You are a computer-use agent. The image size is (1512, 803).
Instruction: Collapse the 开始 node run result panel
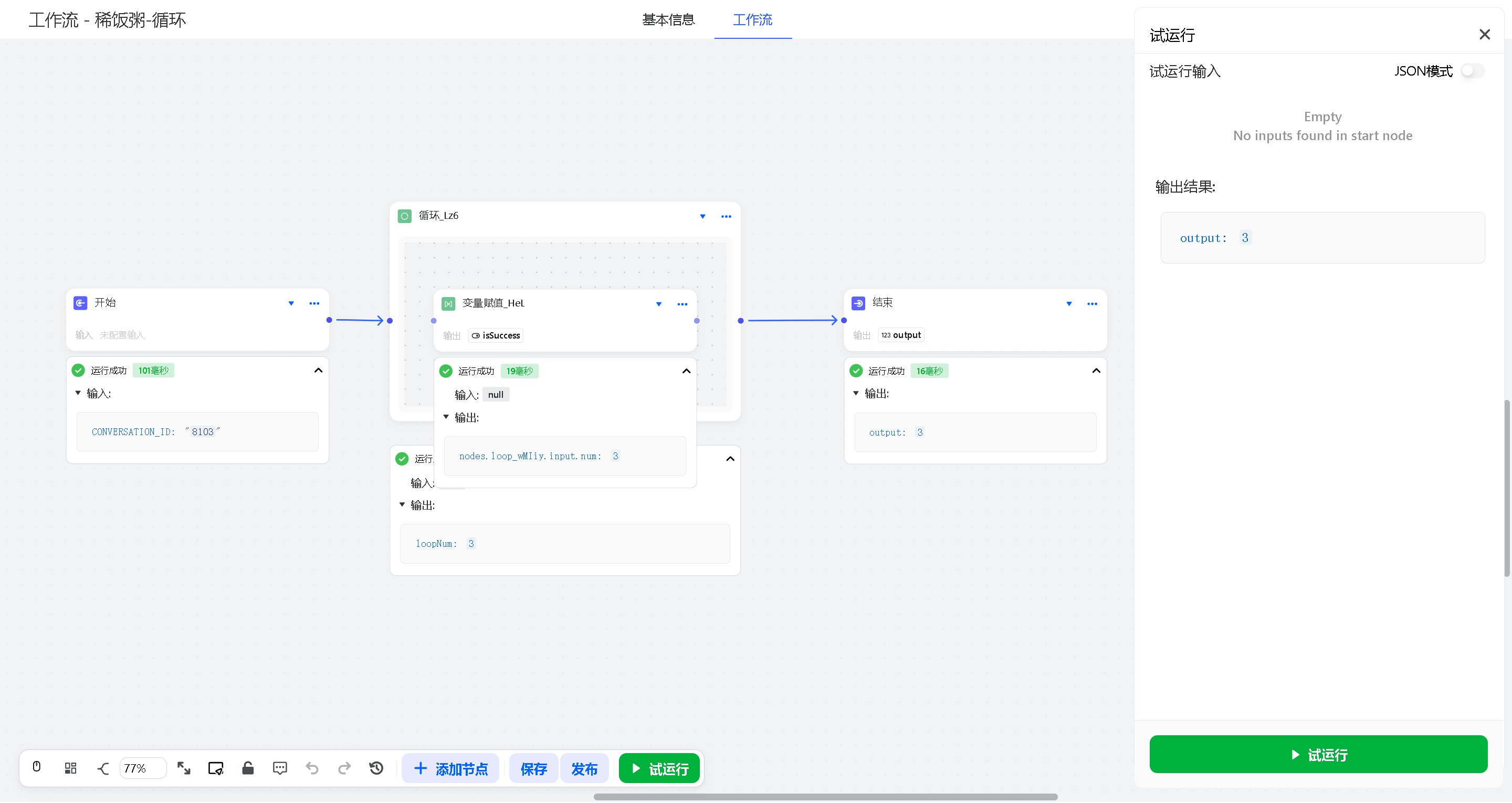(x=318, y=371)
